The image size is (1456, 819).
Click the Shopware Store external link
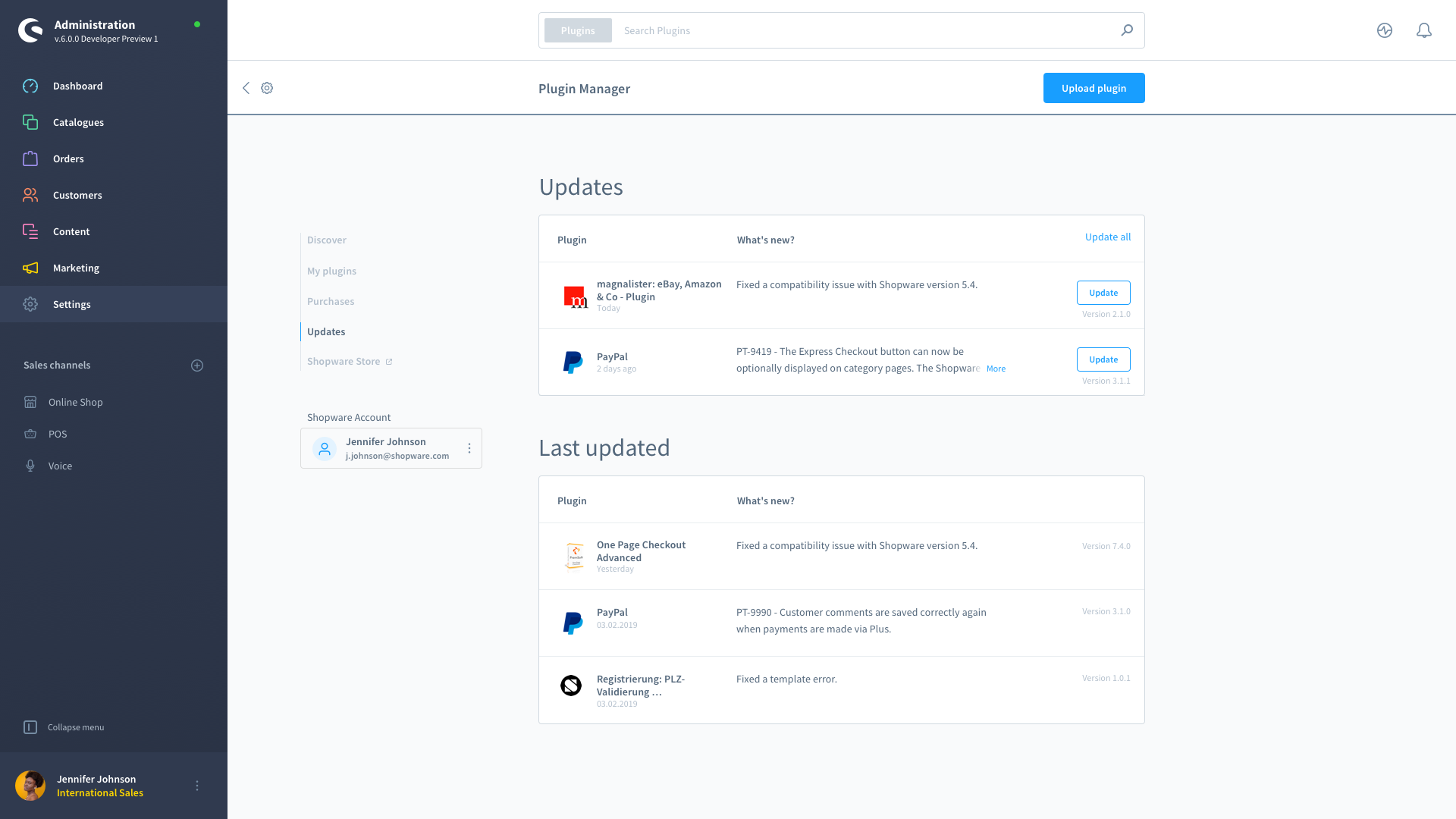(x=350, y=361)
